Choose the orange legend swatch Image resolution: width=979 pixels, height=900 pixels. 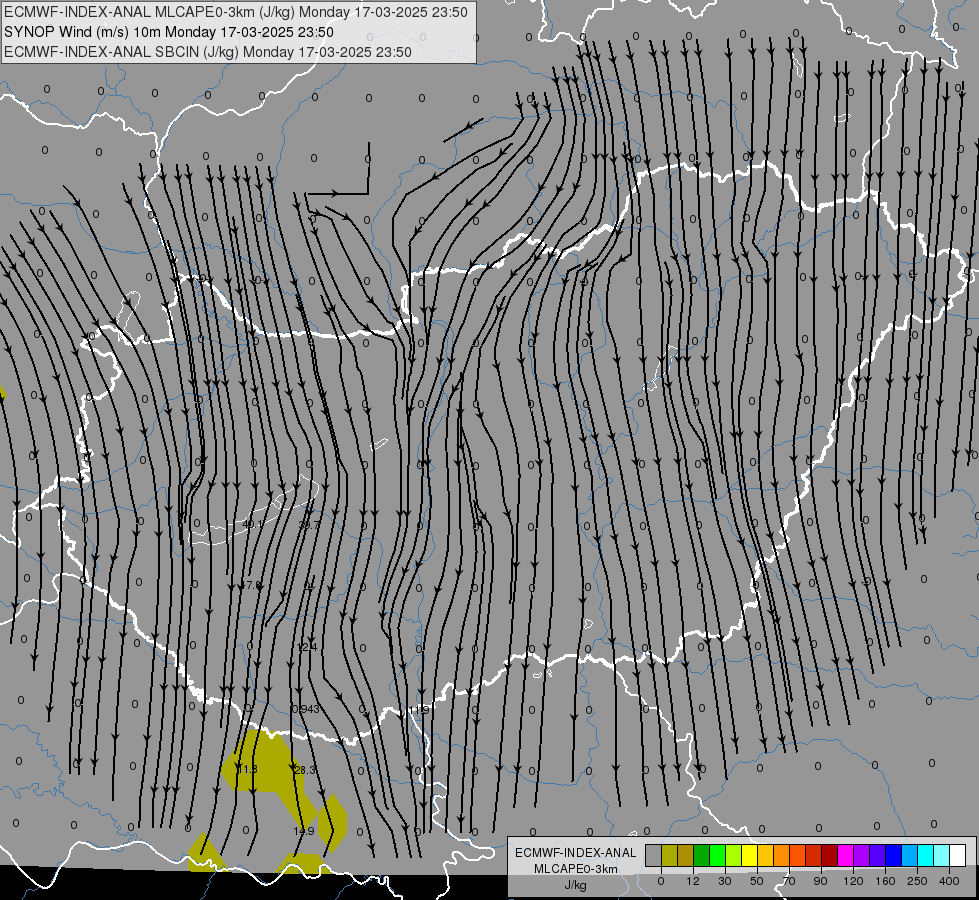click(782, 855)
